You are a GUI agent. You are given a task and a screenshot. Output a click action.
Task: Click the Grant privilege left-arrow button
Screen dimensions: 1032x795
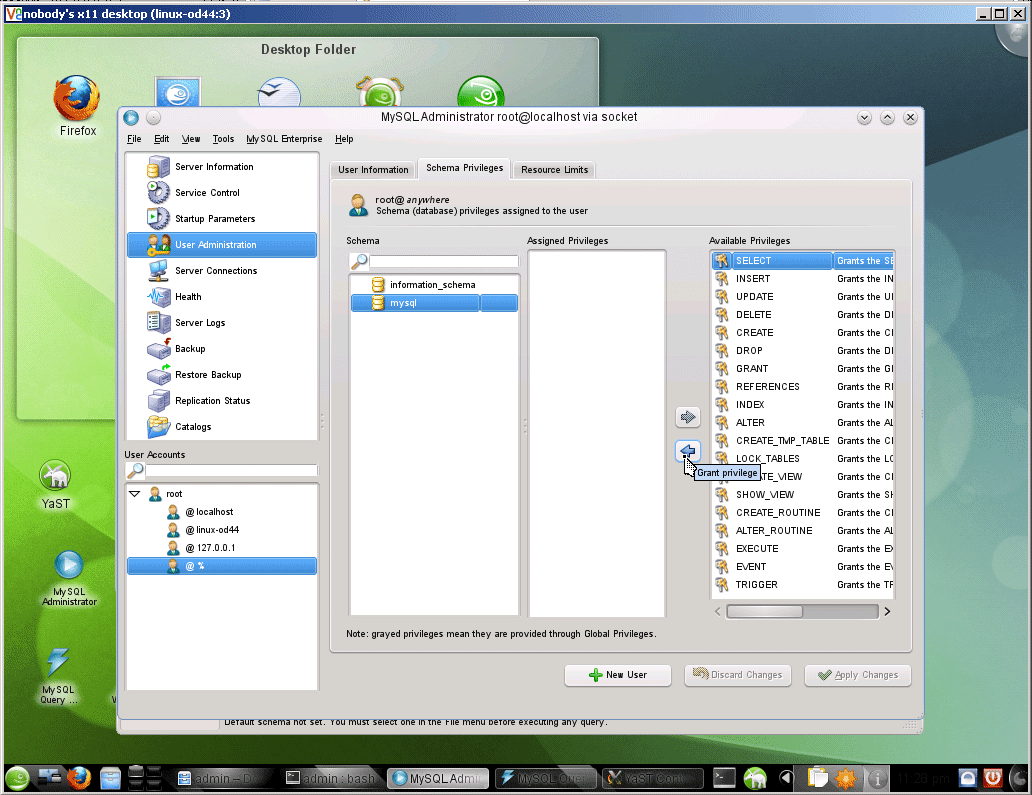[x=688, y=451]
